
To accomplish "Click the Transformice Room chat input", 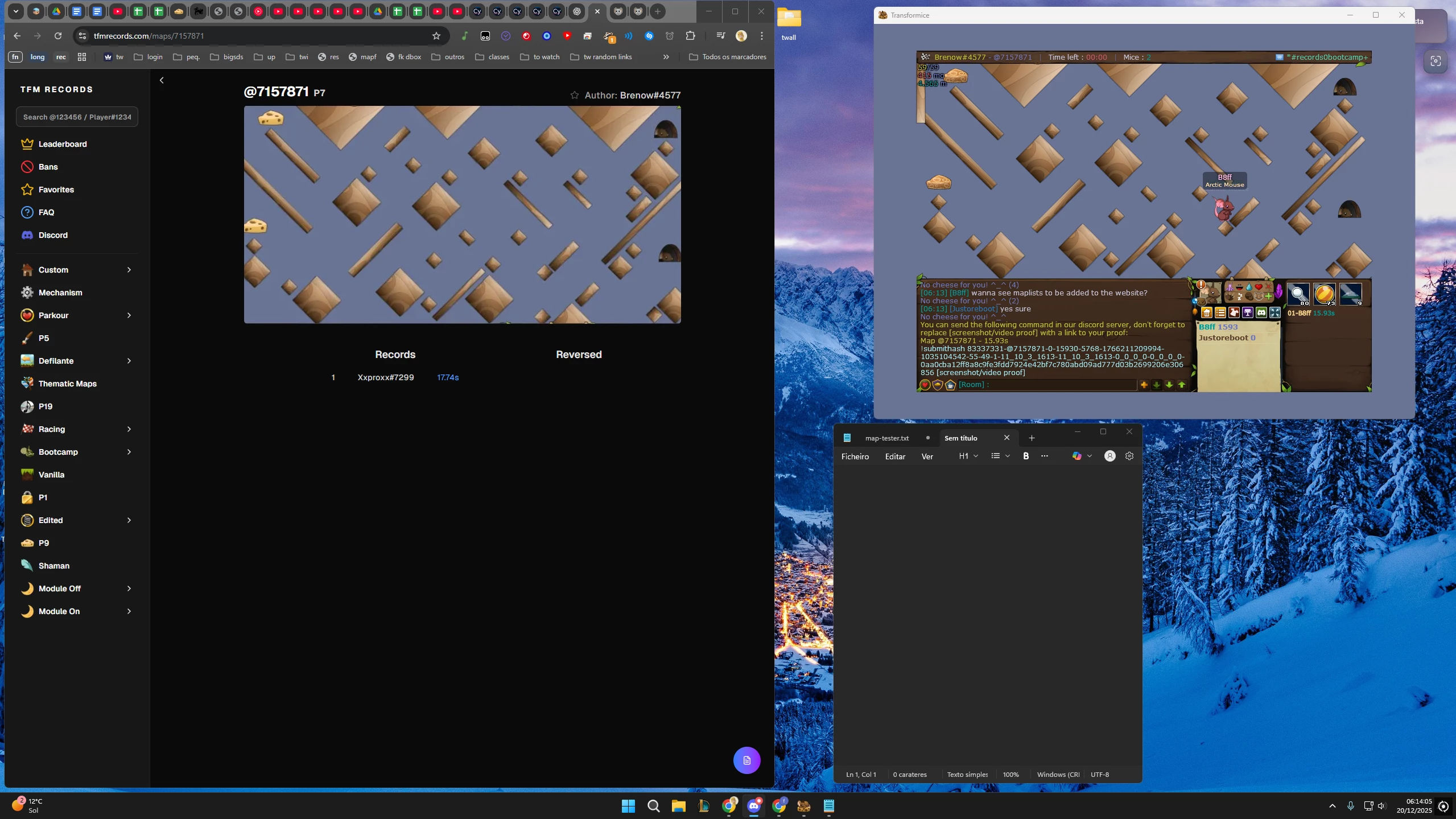I will 1047,385.
